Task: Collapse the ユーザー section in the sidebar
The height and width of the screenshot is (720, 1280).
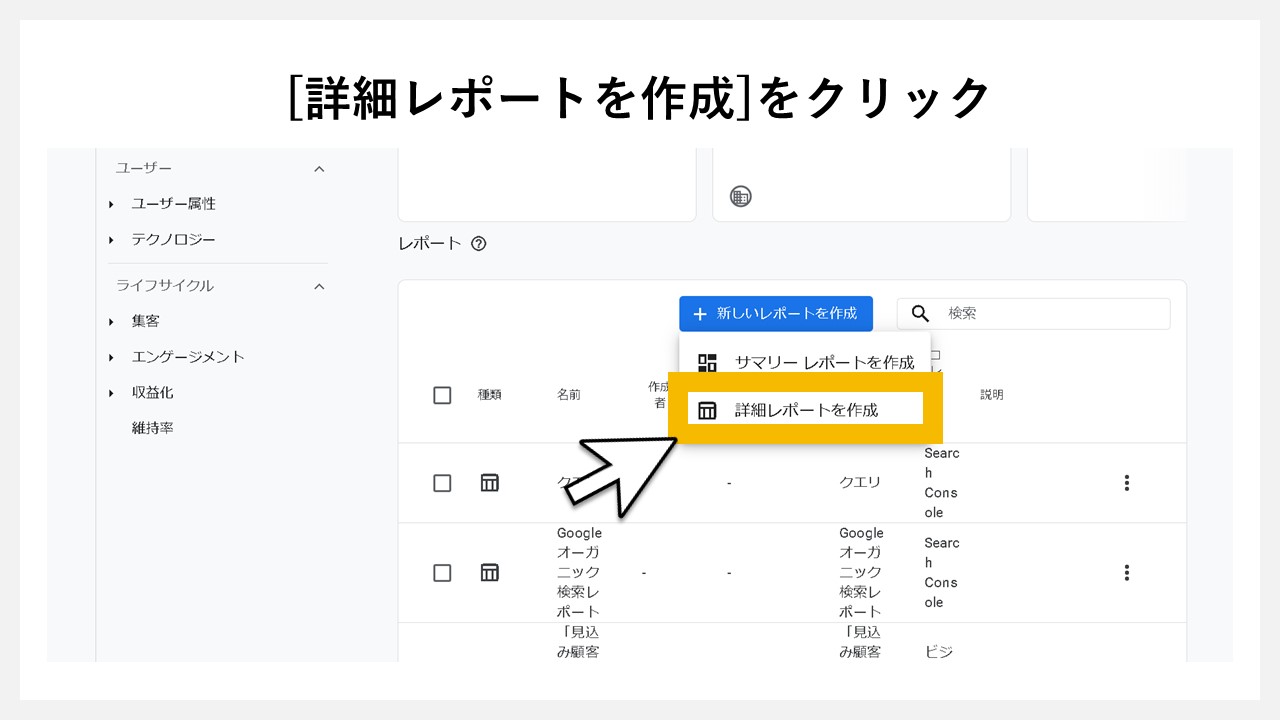Action: click(318, 168)
